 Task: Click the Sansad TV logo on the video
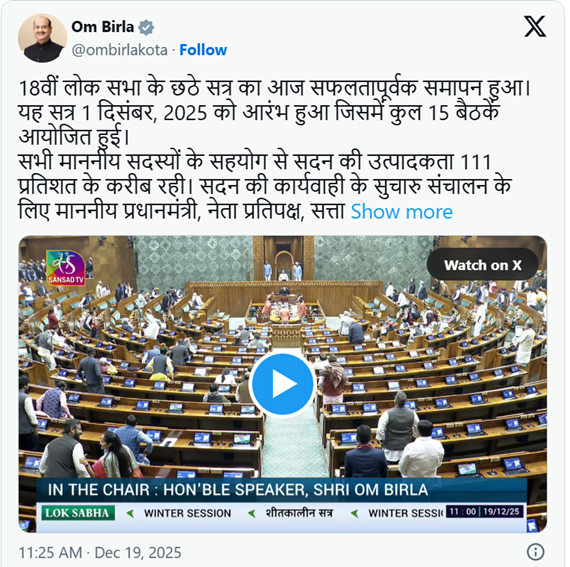(x=65, y=268)
